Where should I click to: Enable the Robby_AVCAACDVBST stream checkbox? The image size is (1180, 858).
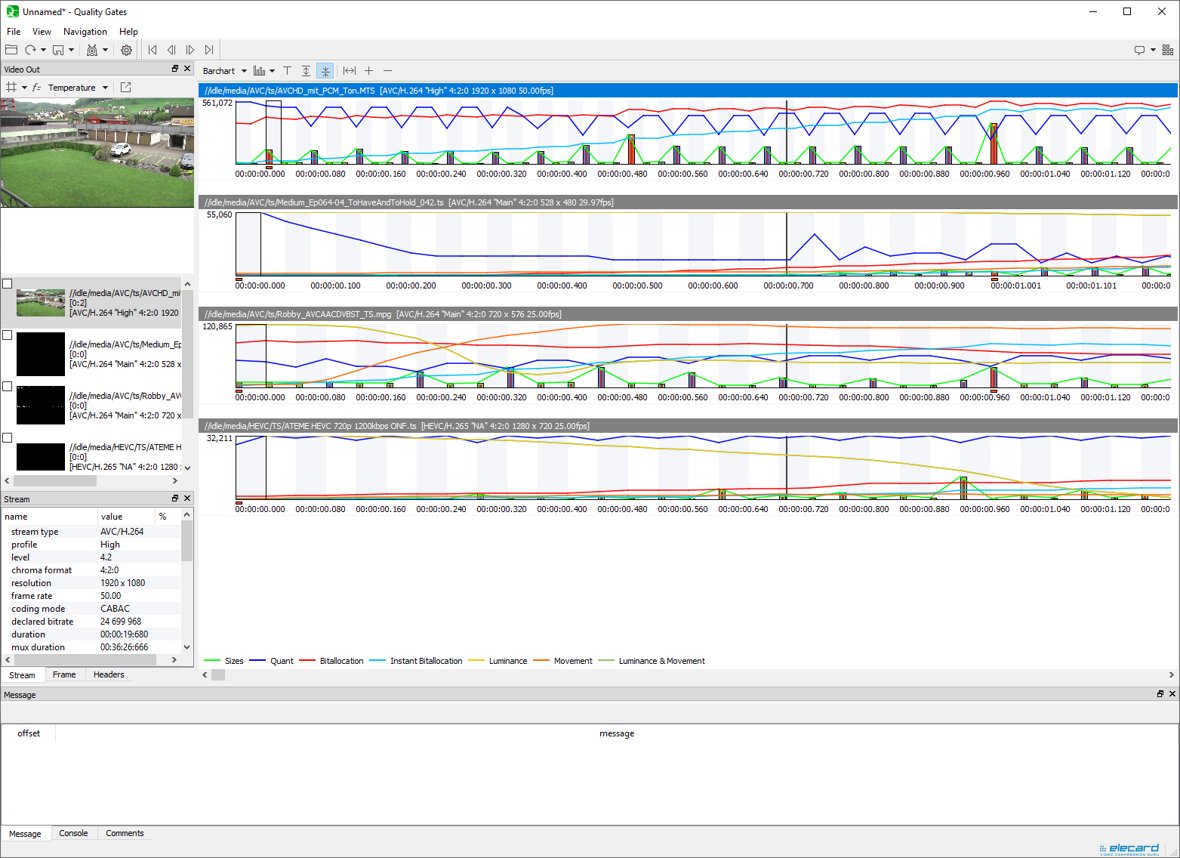pyautogui.click(x=7, y=388)
